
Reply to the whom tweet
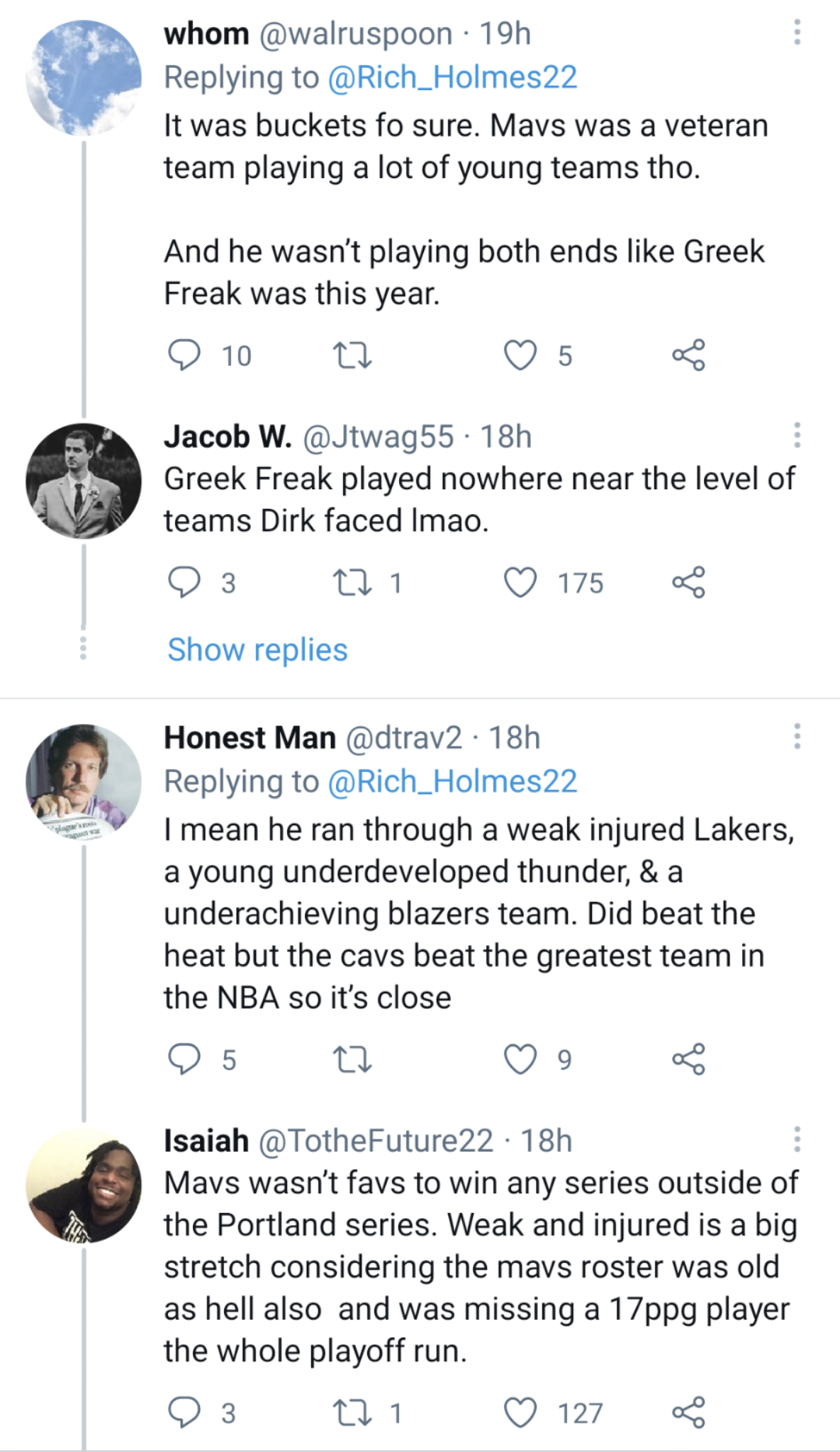pos(184,355)
